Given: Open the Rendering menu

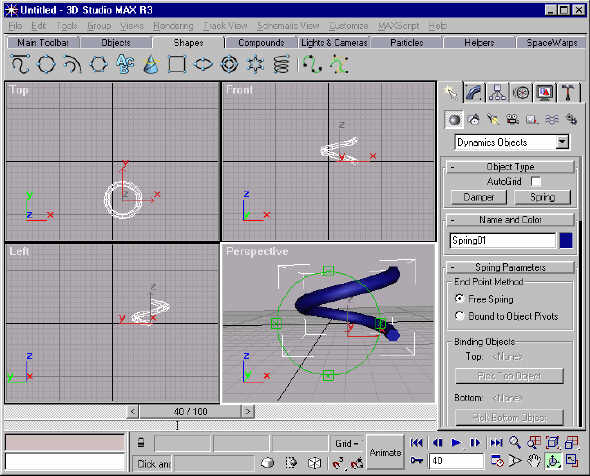Looking at the screenshot, I should tap(173, 26).
